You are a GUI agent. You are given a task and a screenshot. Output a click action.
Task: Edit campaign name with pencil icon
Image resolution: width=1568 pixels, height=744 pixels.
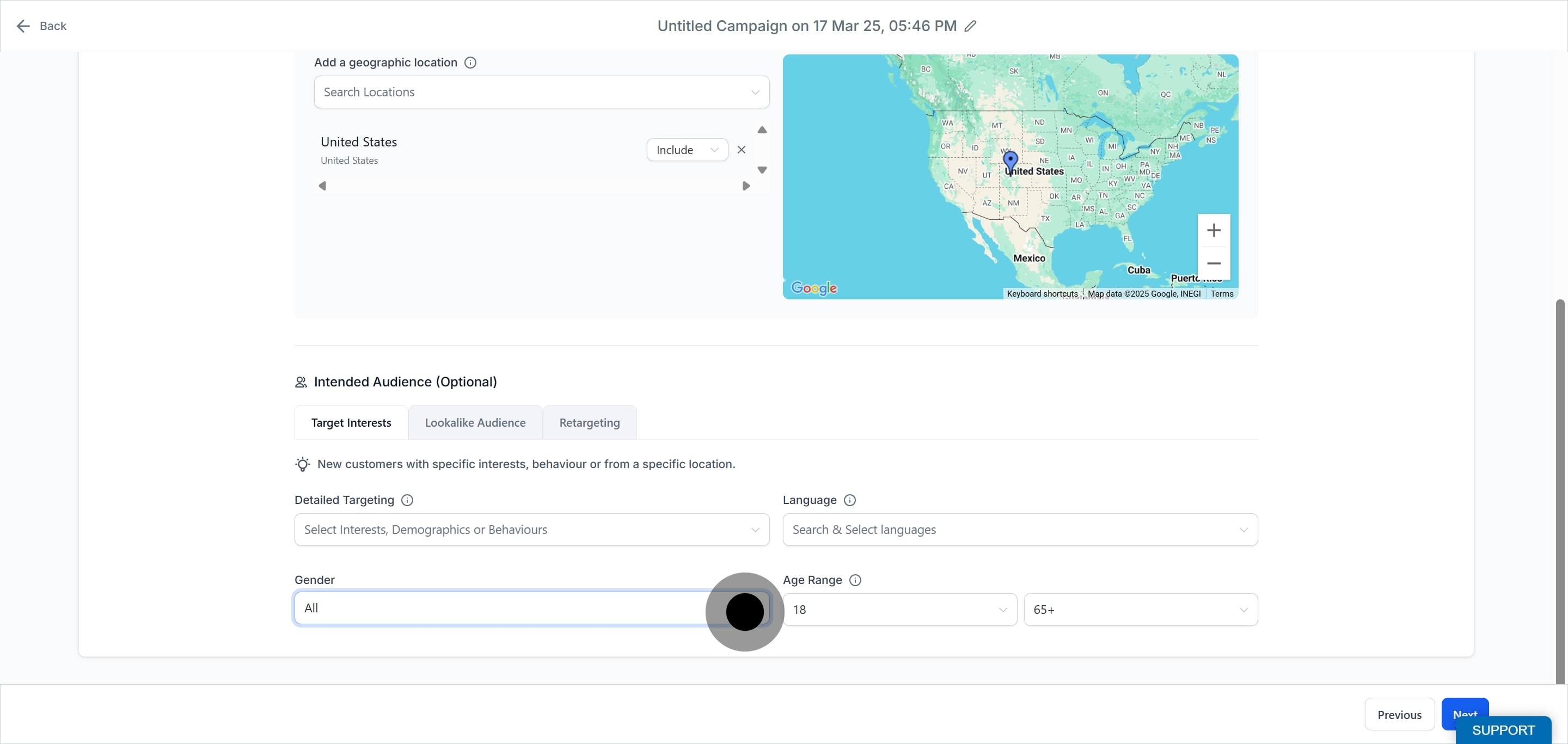click(970, 26)
